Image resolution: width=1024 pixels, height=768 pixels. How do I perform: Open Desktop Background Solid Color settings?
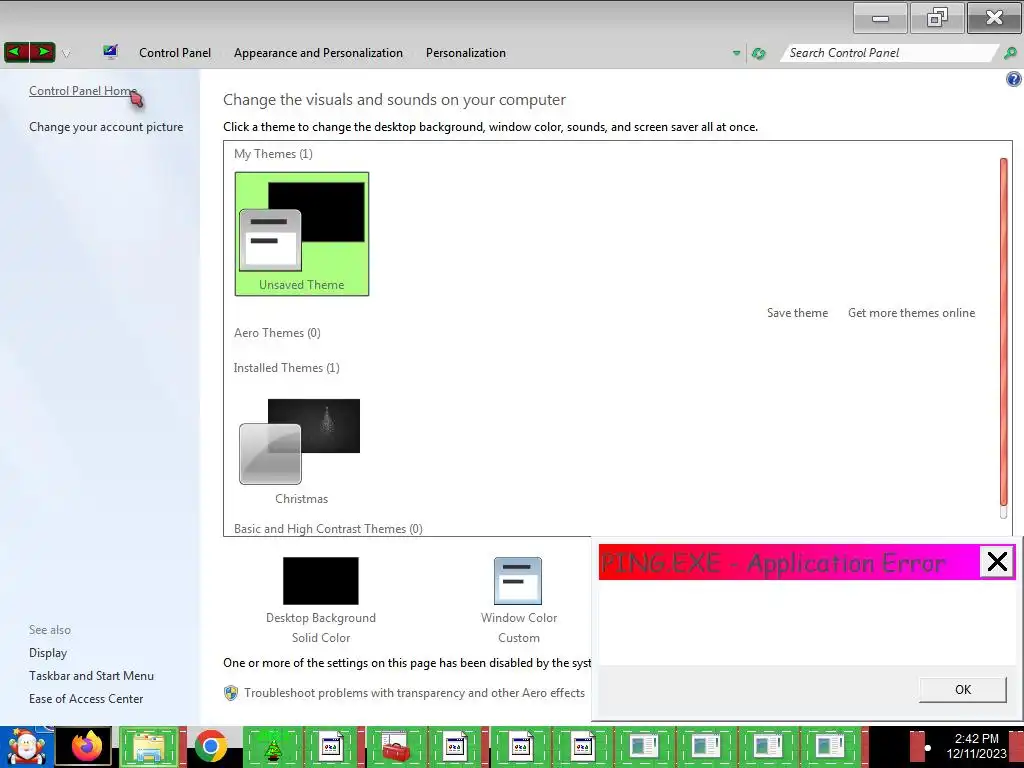coord(321,600)
